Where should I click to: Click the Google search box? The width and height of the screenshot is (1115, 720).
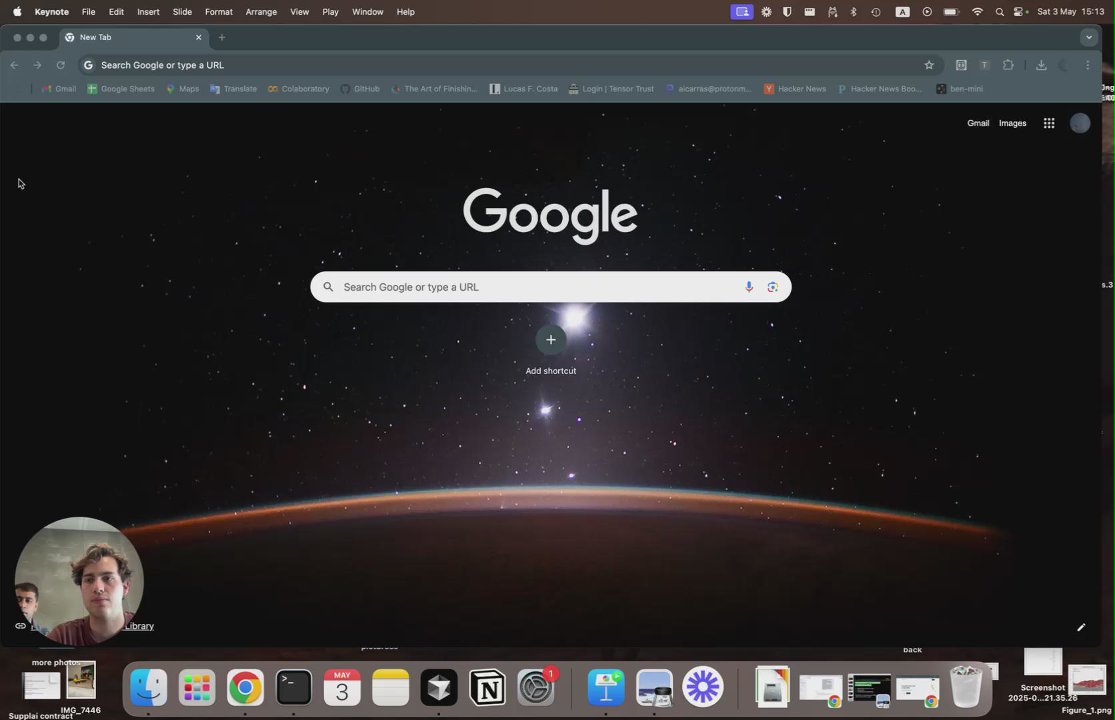(x=550, y=287)
